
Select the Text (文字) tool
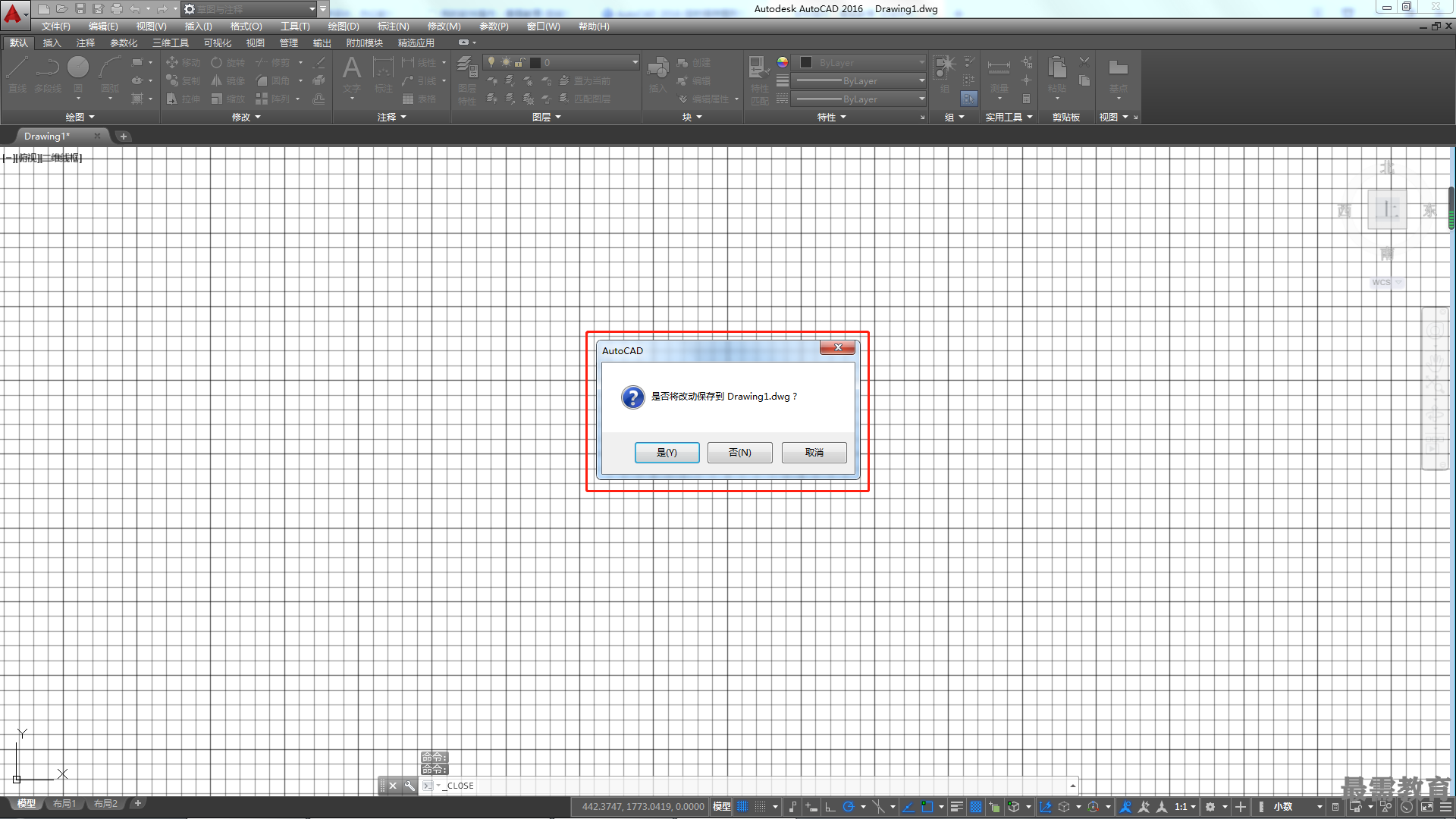[351, 74]
